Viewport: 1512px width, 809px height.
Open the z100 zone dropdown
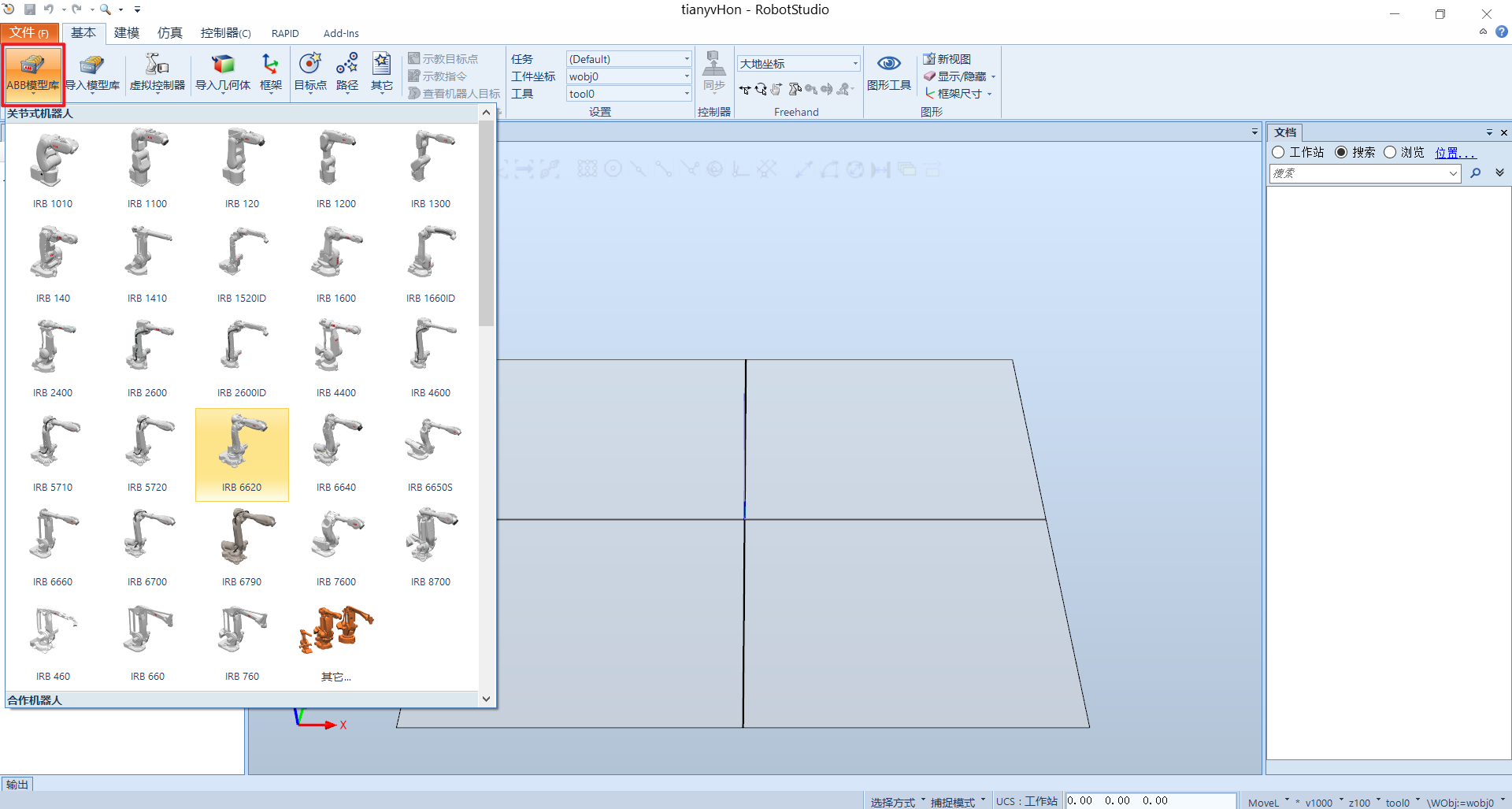pyautogui.click(x=1365, y=802)
